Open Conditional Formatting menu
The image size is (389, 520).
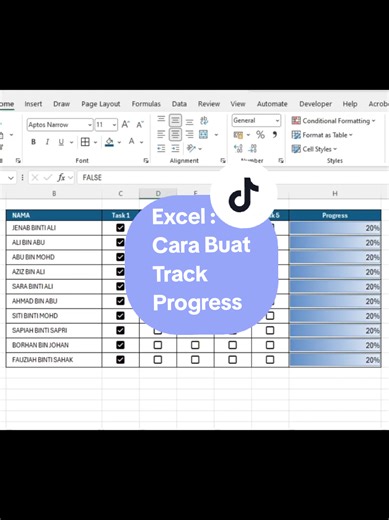tap(333, 121)
